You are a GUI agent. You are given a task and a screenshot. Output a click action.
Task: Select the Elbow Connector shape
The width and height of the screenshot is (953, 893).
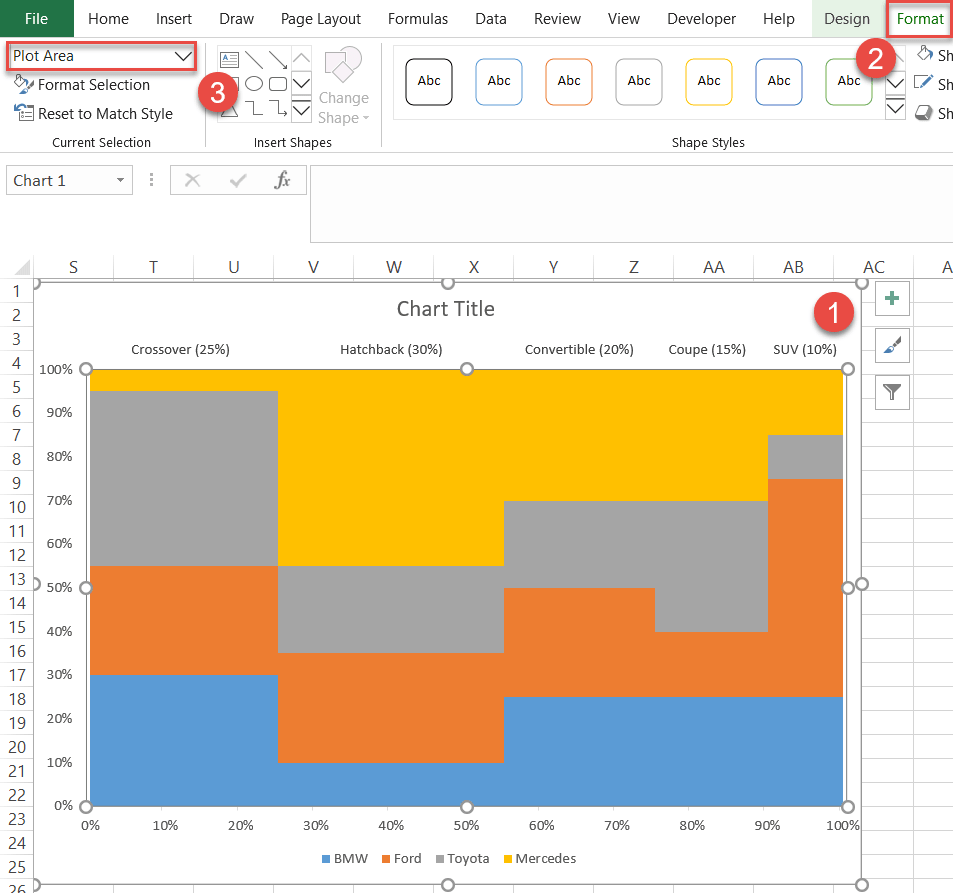pos(254,108)
